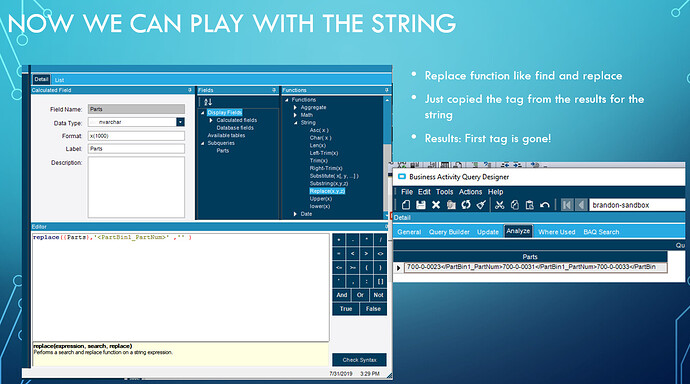Click the Refresh arrows toolbar icon
Image resolution: width=690 pixels, height=384 pixels.
coord(466,205)
